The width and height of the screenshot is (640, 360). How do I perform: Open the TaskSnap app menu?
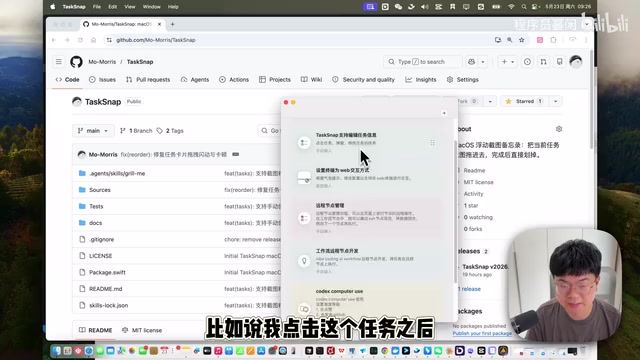[74, 7]
